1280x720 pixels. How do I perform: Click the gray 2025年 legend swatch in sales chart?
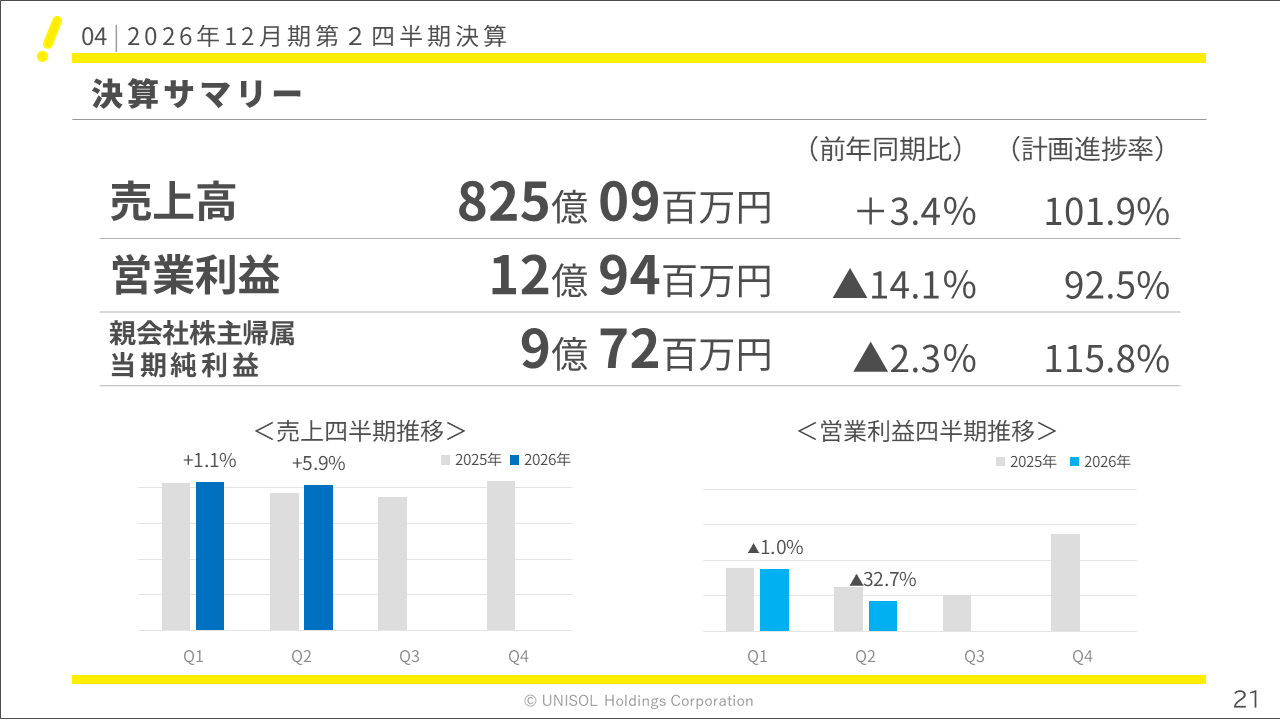point(446,461)
